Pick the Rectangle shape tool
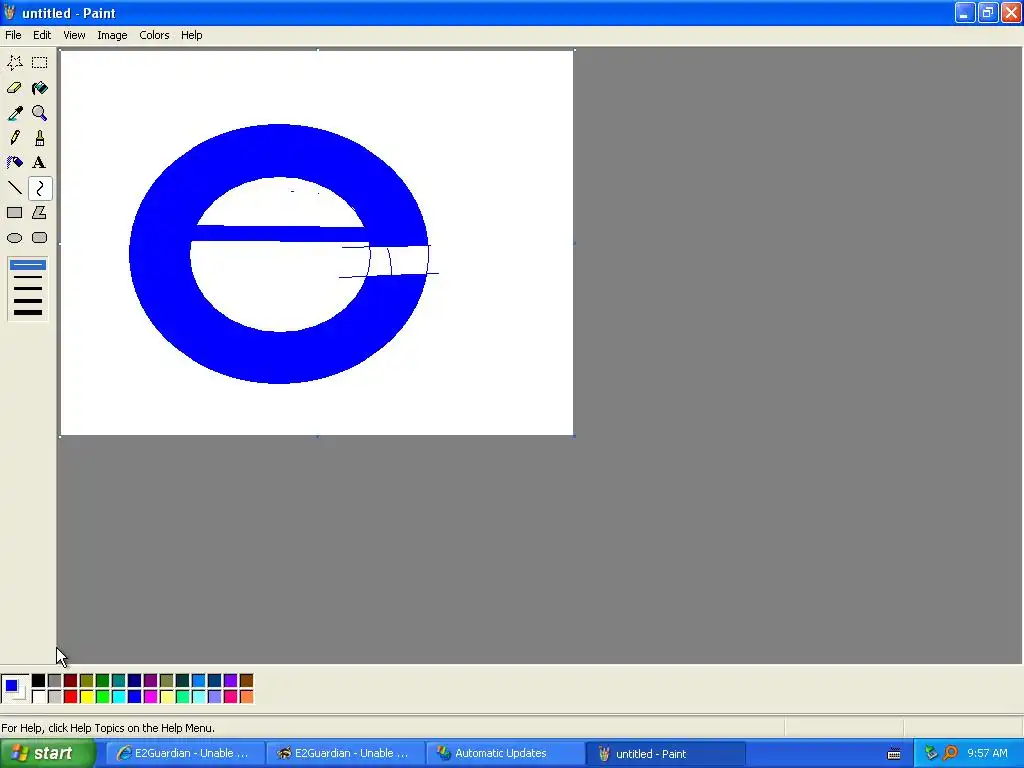Screen dimensions: 1024x768 coord(14,213)
